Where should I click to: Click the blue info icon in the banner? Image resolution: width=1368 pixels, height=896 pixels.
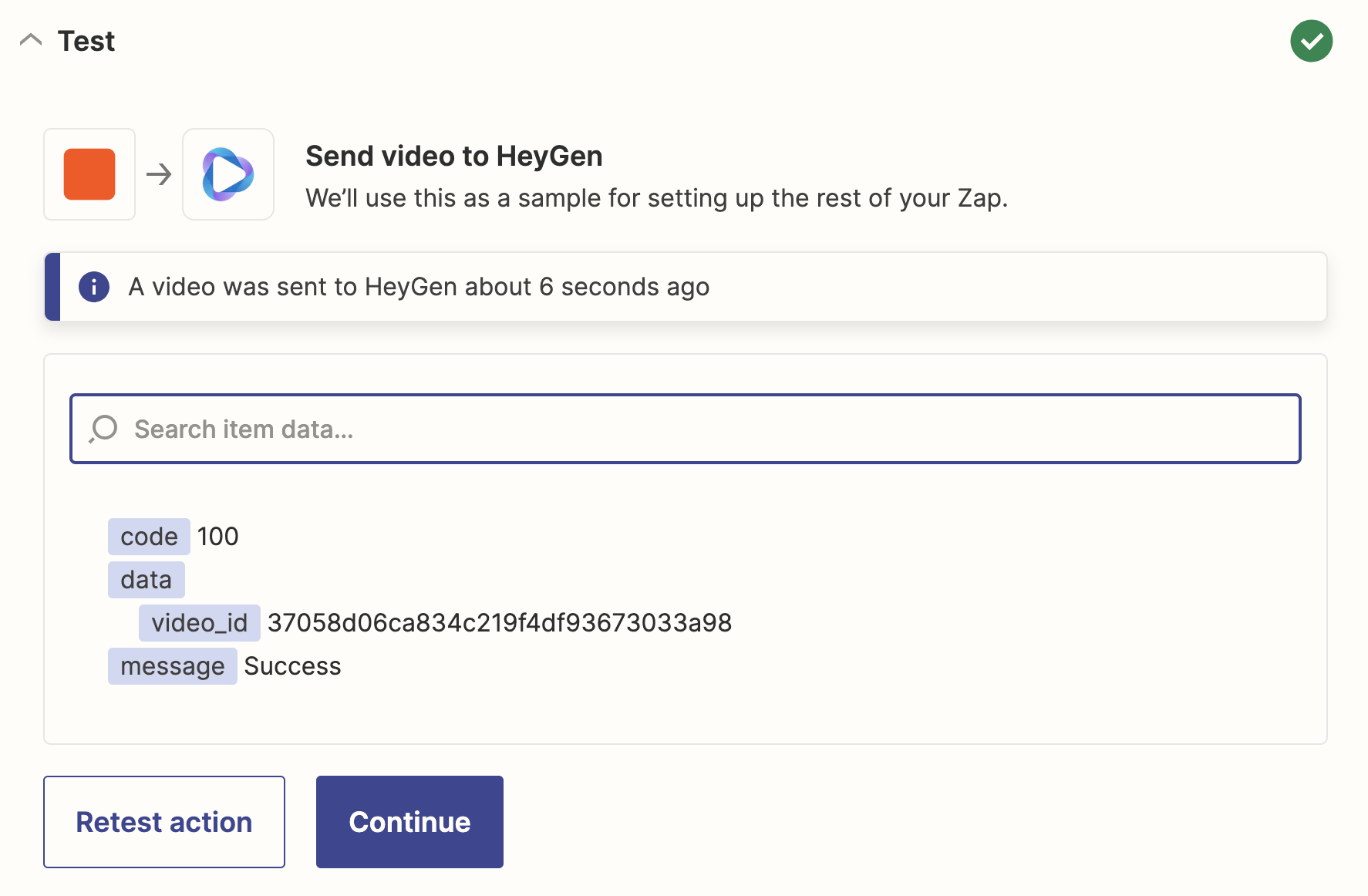[x=94, y=287]
